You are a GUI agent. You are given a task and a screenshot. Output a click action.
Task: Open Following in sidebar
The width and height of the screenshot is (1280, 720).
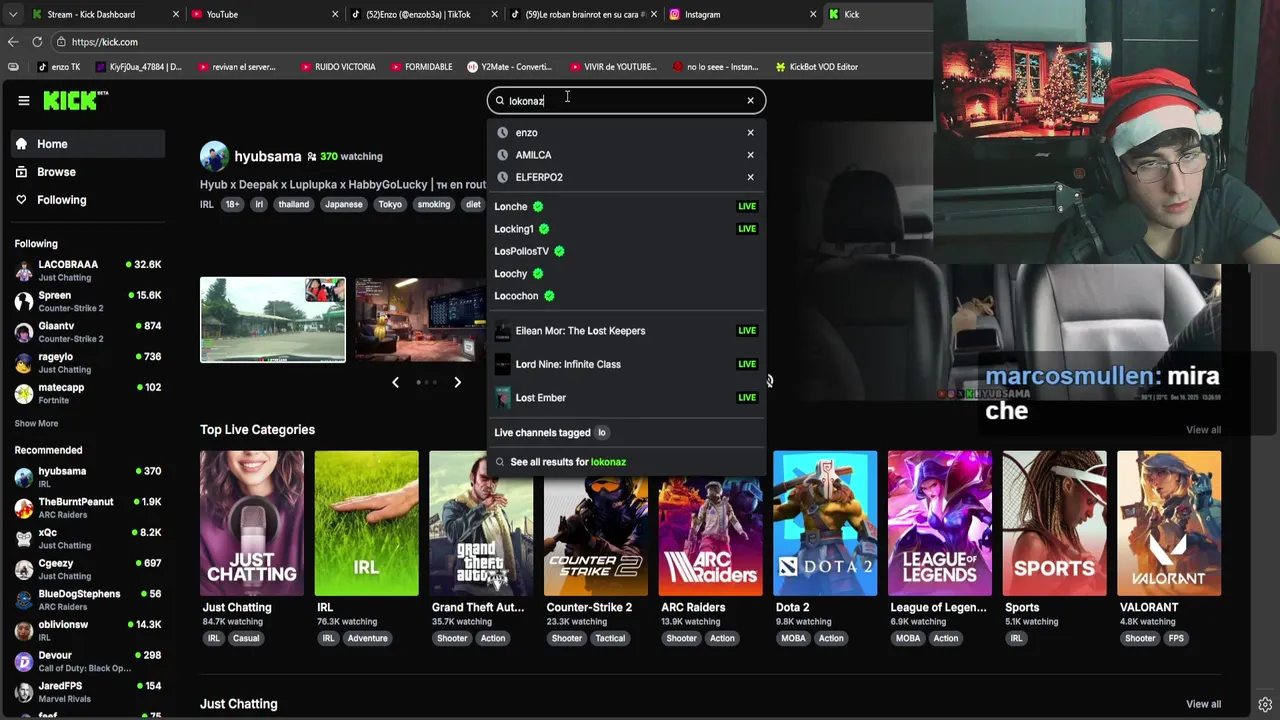pos(89,200)
